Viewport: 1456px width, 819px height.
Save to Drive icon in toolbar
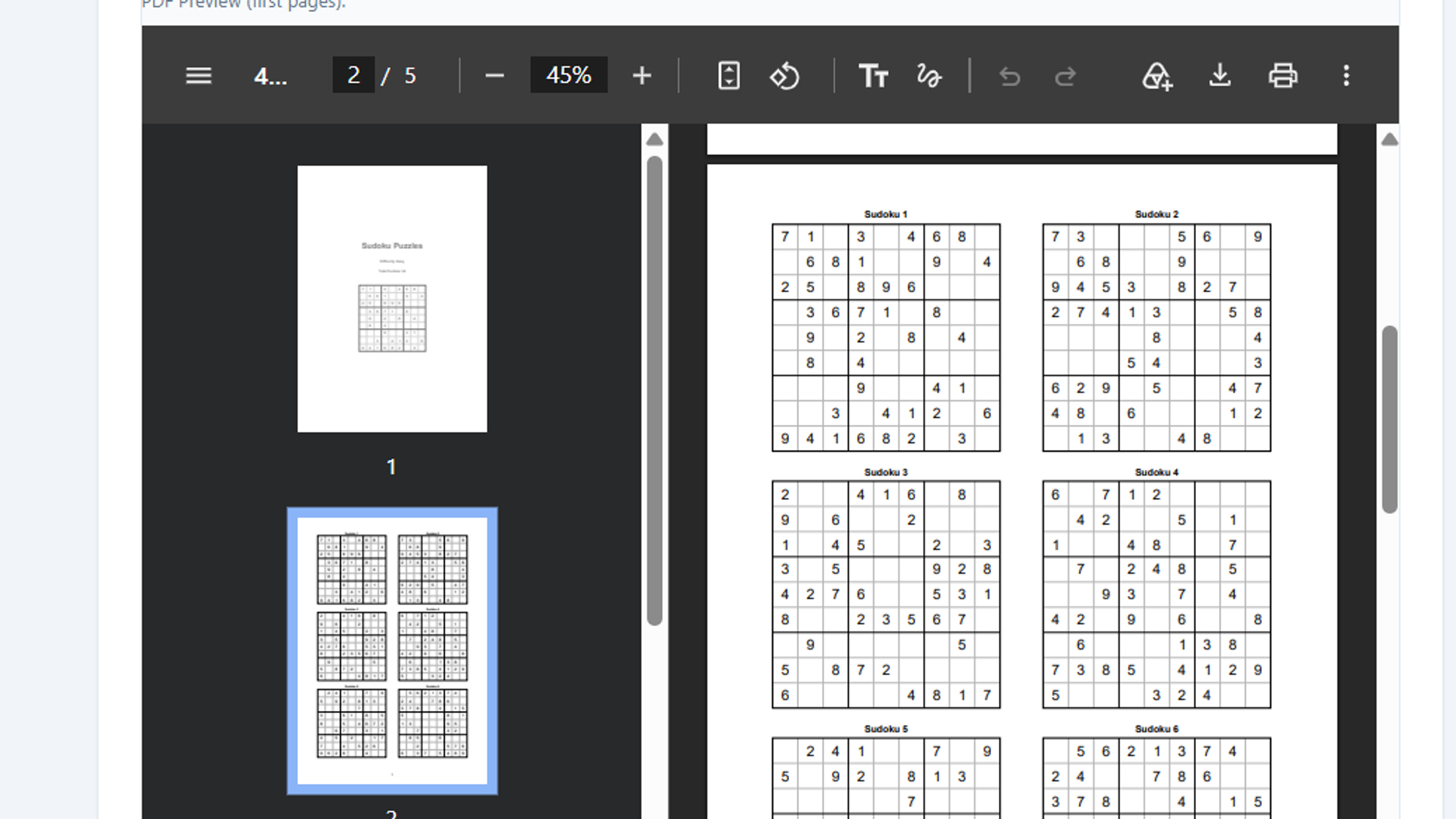point(1157,76)
